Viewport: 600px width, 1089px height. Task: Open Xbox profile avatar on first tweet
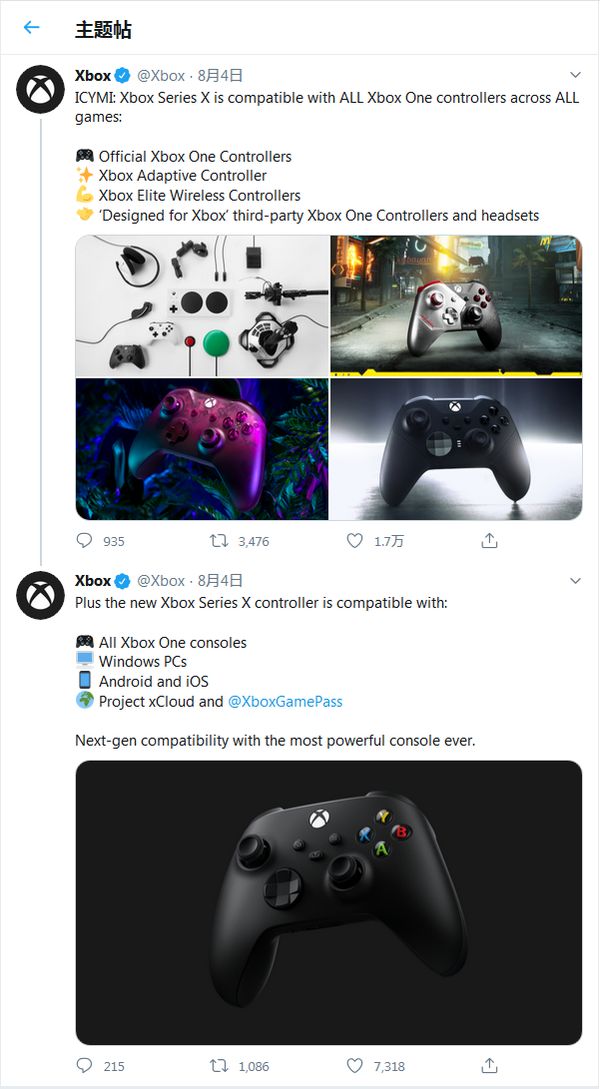point(41,91)
